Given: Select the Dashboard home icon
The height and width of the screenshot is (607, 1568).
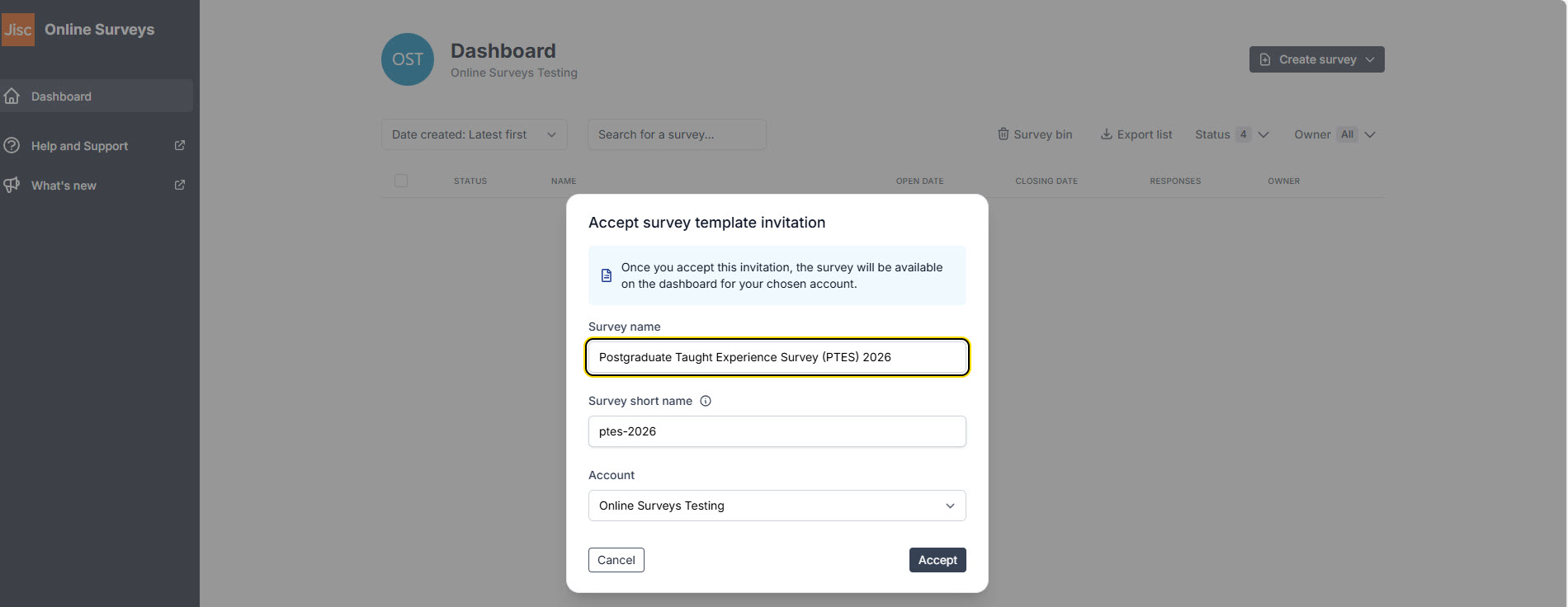Looking at the screenshot, I should click(12, 96).
